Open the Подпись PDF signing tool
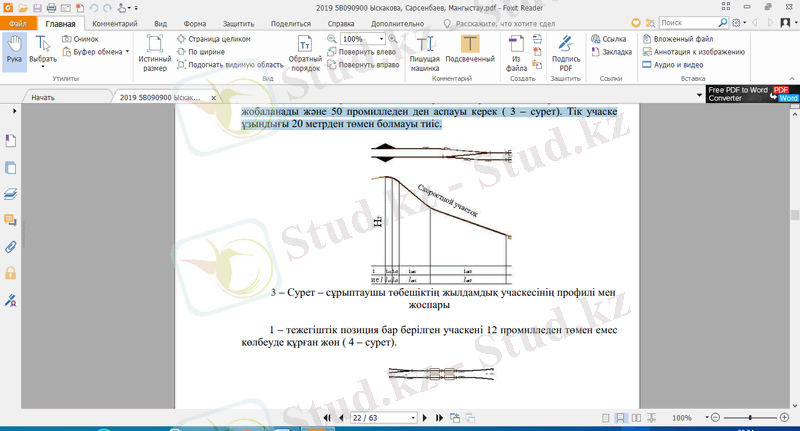The height and width of the screenshot is (431, 800). (566, 50)
